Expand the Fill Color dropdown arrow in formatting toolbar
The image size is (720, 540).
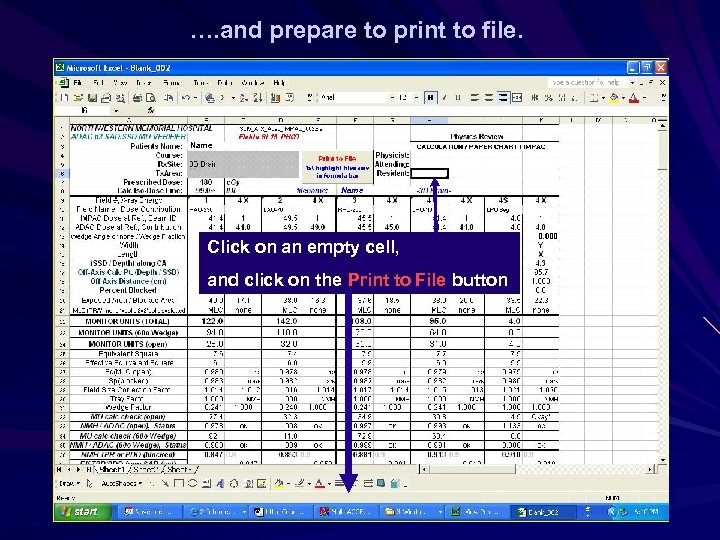623,97
